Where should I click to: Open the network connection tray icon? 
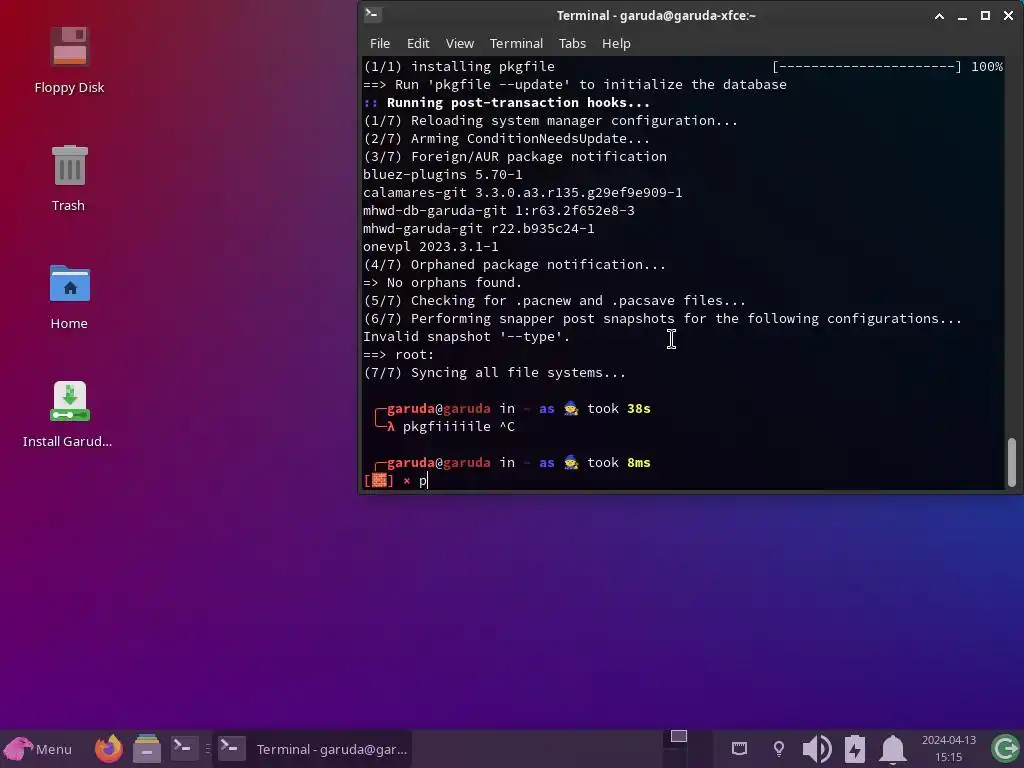point(739,748)
